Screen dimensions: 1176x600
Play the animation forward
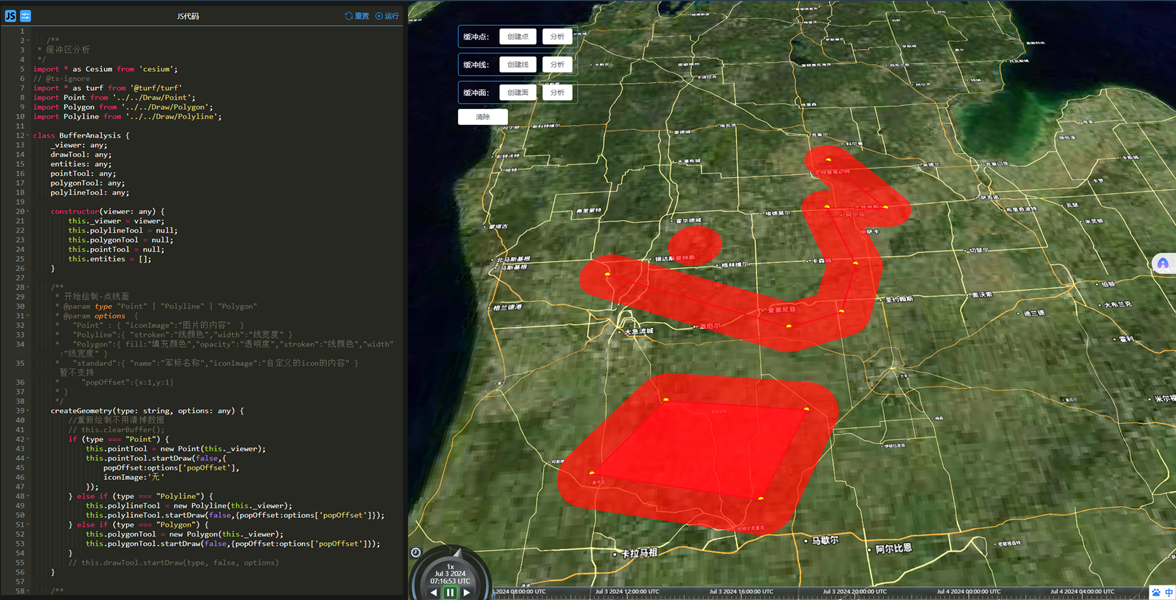click(466, 592)
